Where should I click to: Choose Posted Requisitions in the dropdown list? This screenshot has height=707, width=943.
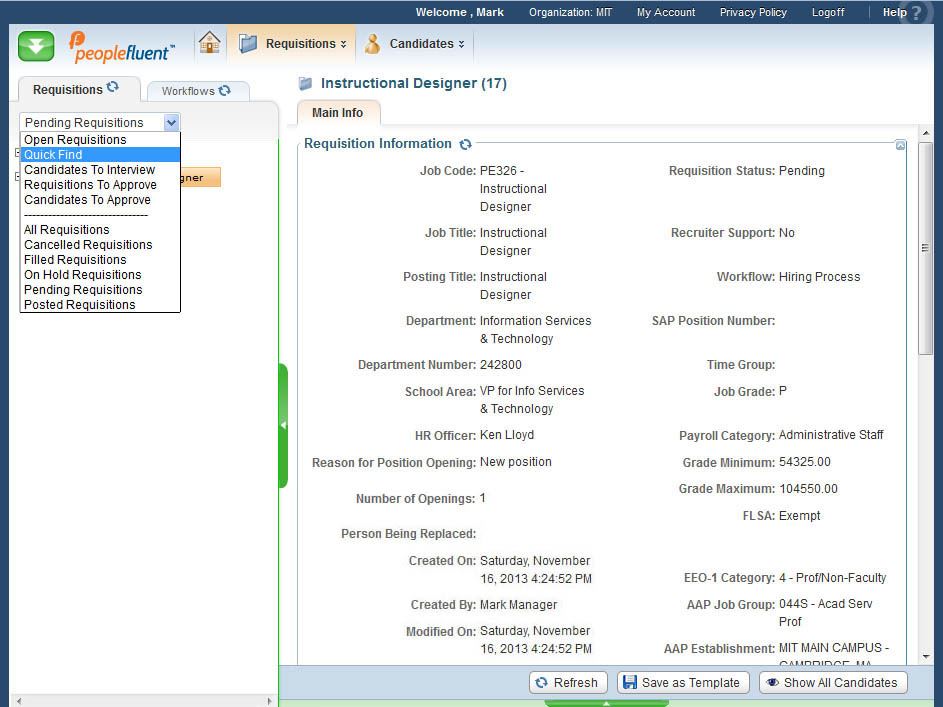[80, 305]
